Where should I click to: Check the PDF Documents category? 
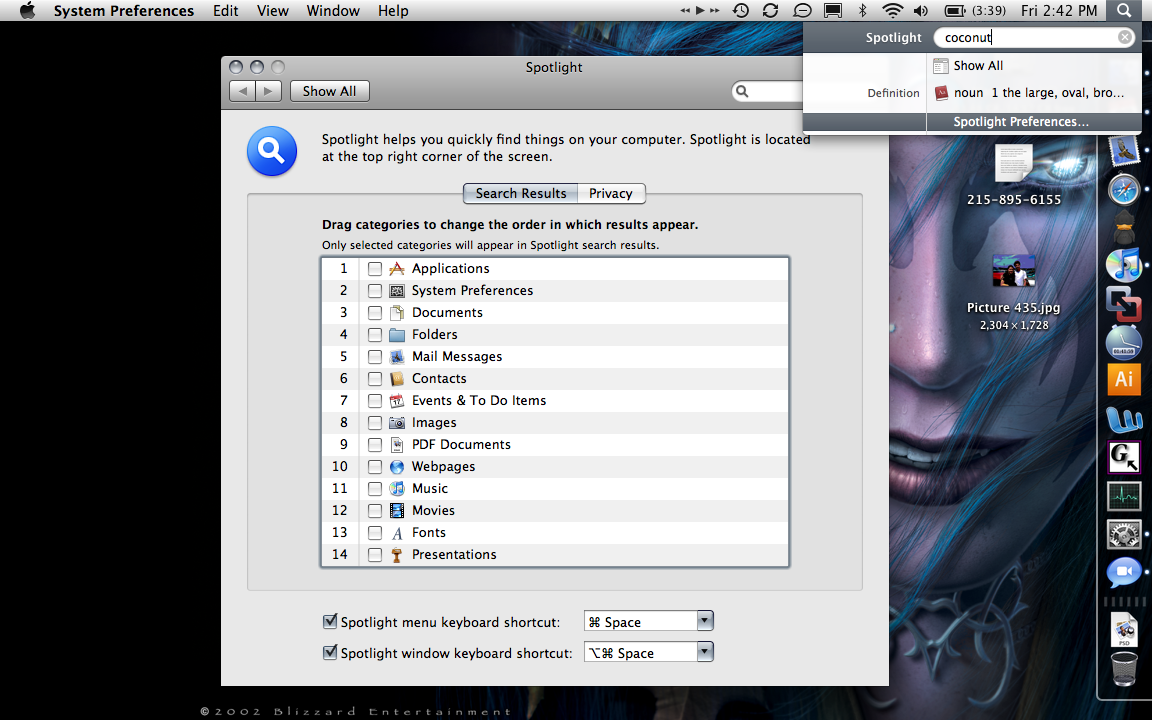(x=375, y=445)
